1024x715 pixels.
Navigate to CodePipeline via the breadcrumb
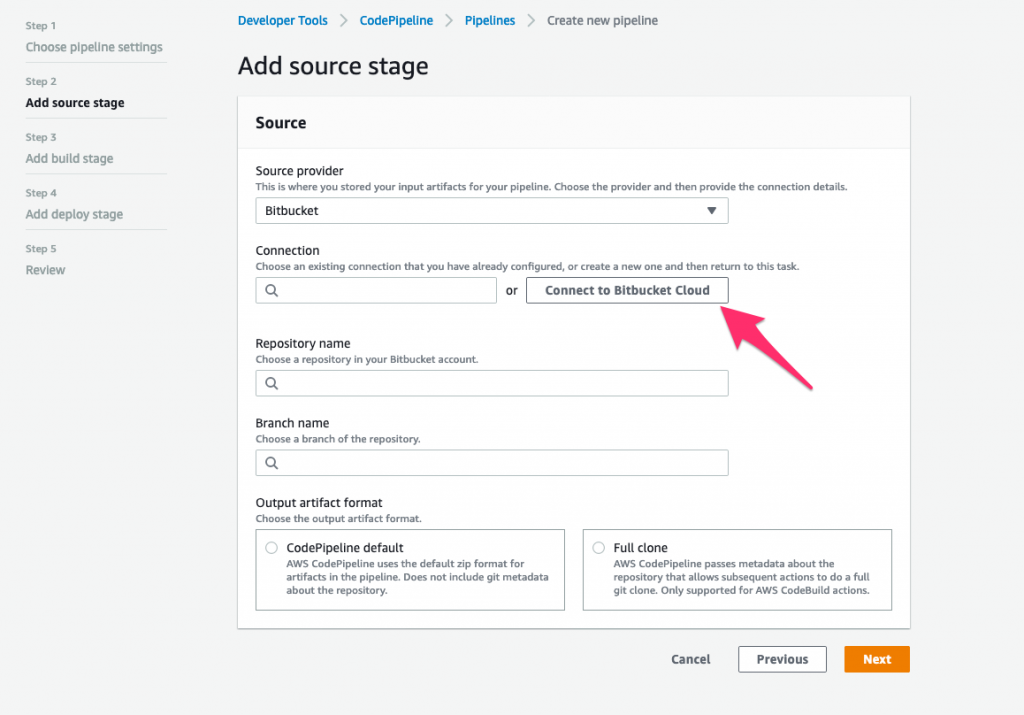[396, 20]
